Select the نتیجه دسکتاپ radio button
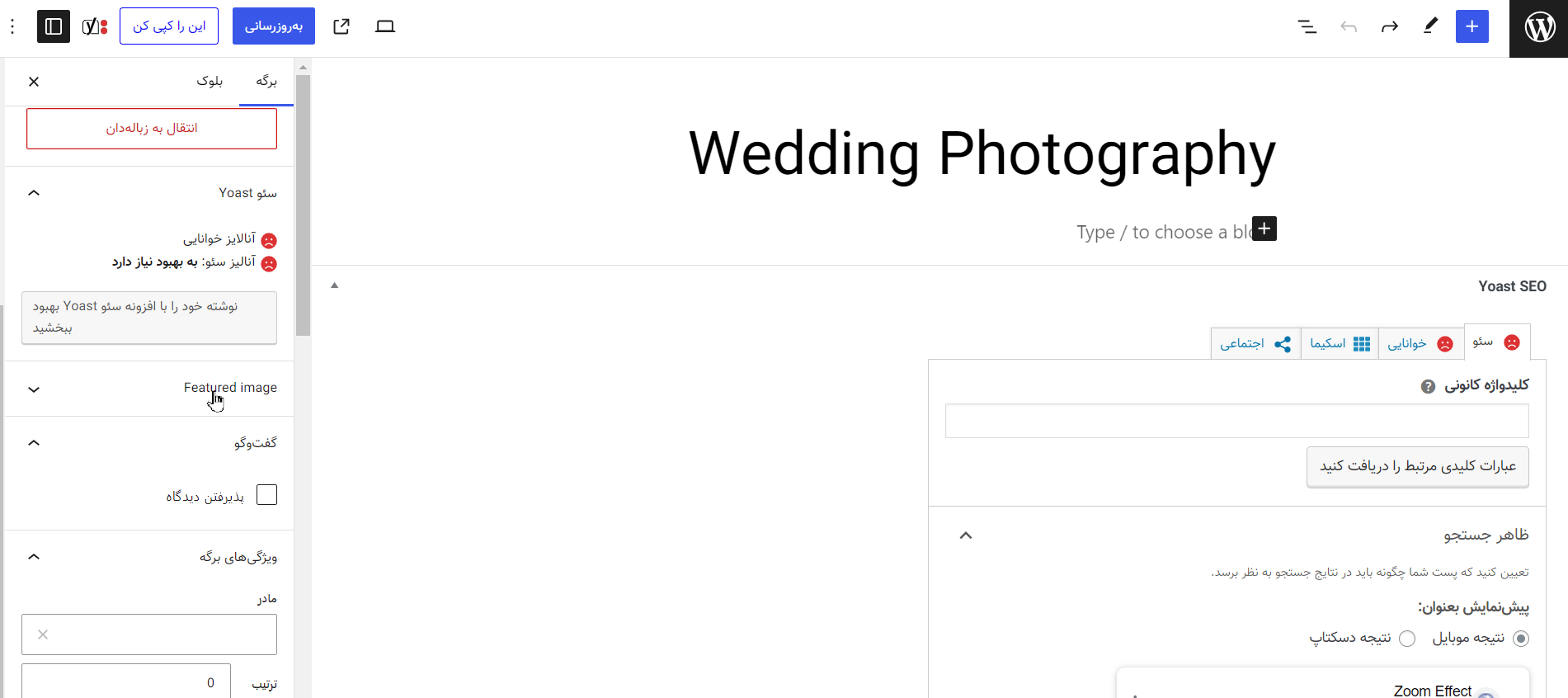Viewport: 1568px width, 698px height. (1407, 639)
